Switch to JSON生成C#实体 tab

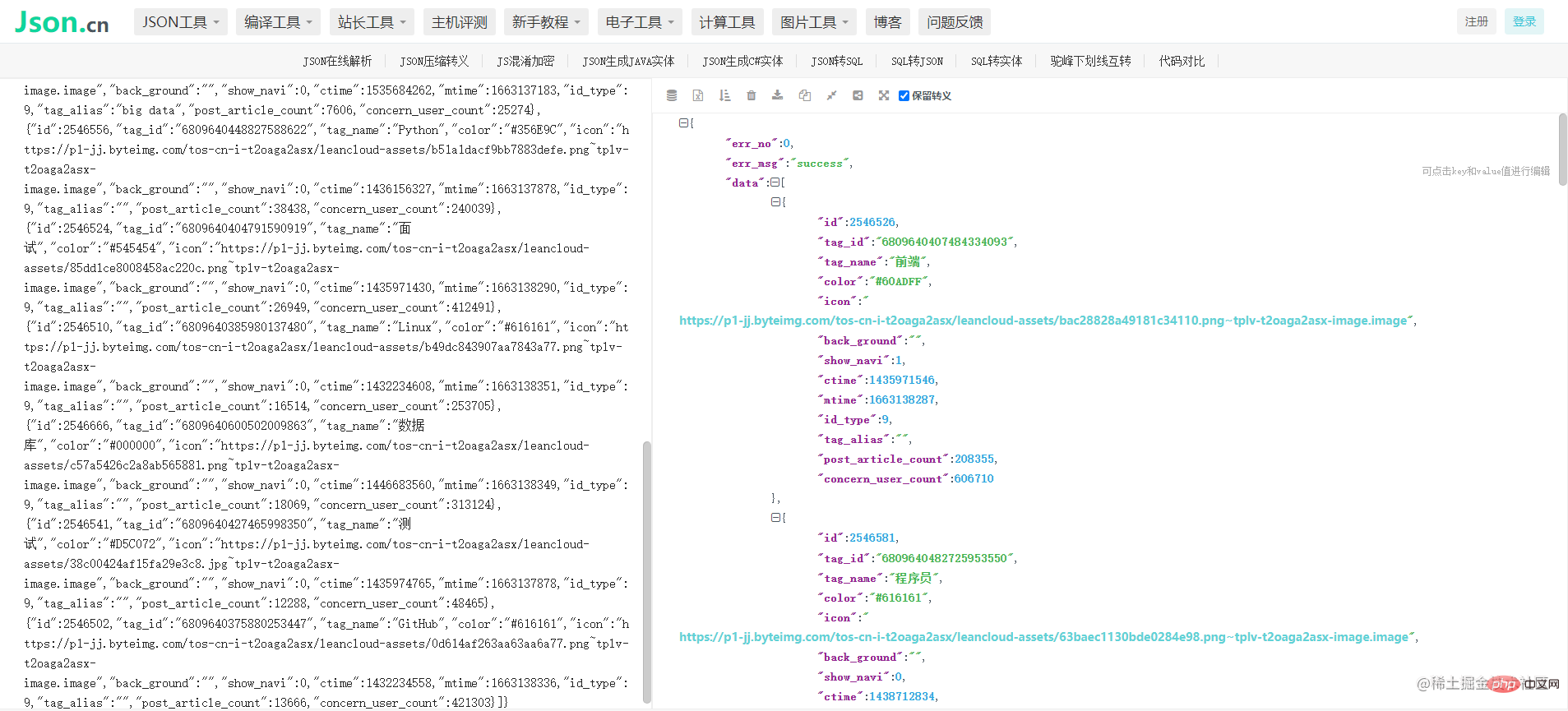pos(742,61)
